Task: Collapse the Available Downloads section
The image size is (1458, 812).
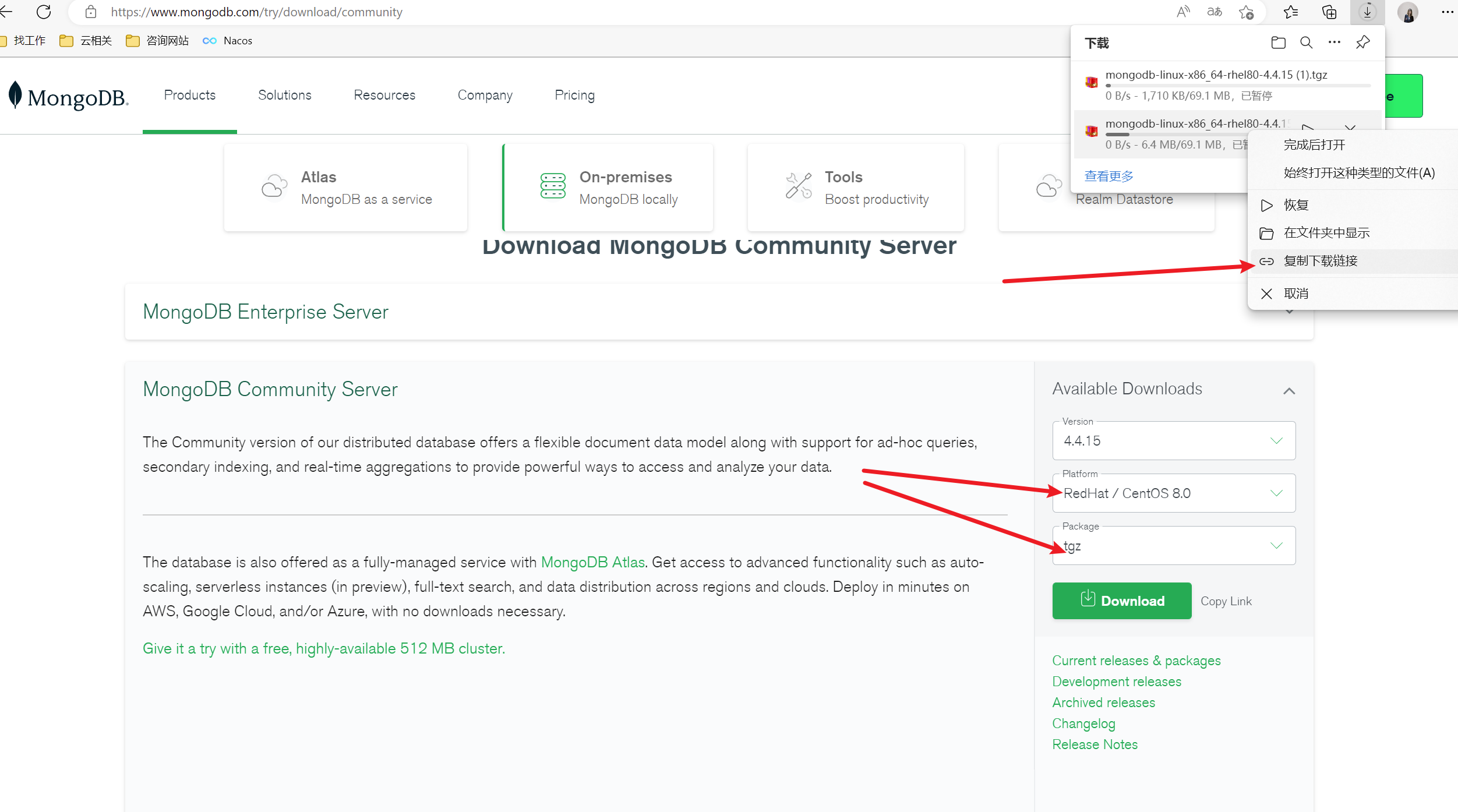Action: point(1289,391)
